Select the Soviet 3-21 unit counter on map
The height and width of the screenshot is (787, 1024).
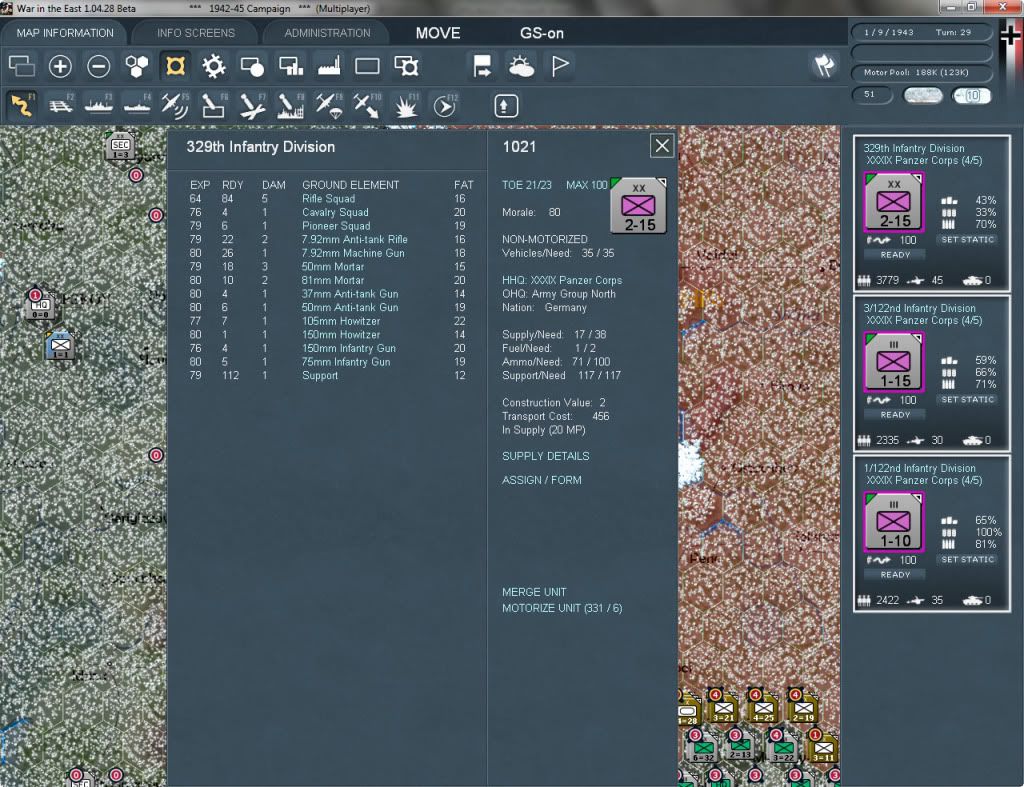click(724, 707)
